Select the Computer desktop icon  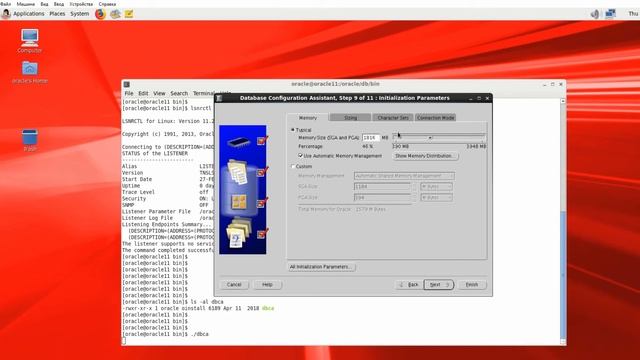pos(29,41)
